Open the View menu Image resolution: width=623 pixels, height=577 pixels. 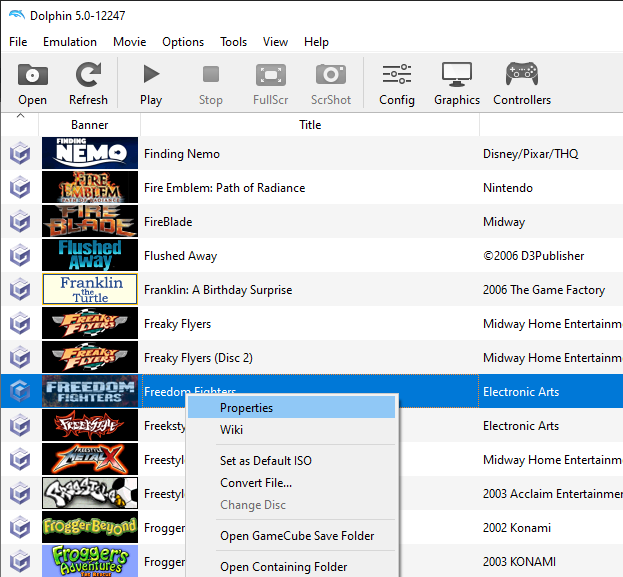275,42
